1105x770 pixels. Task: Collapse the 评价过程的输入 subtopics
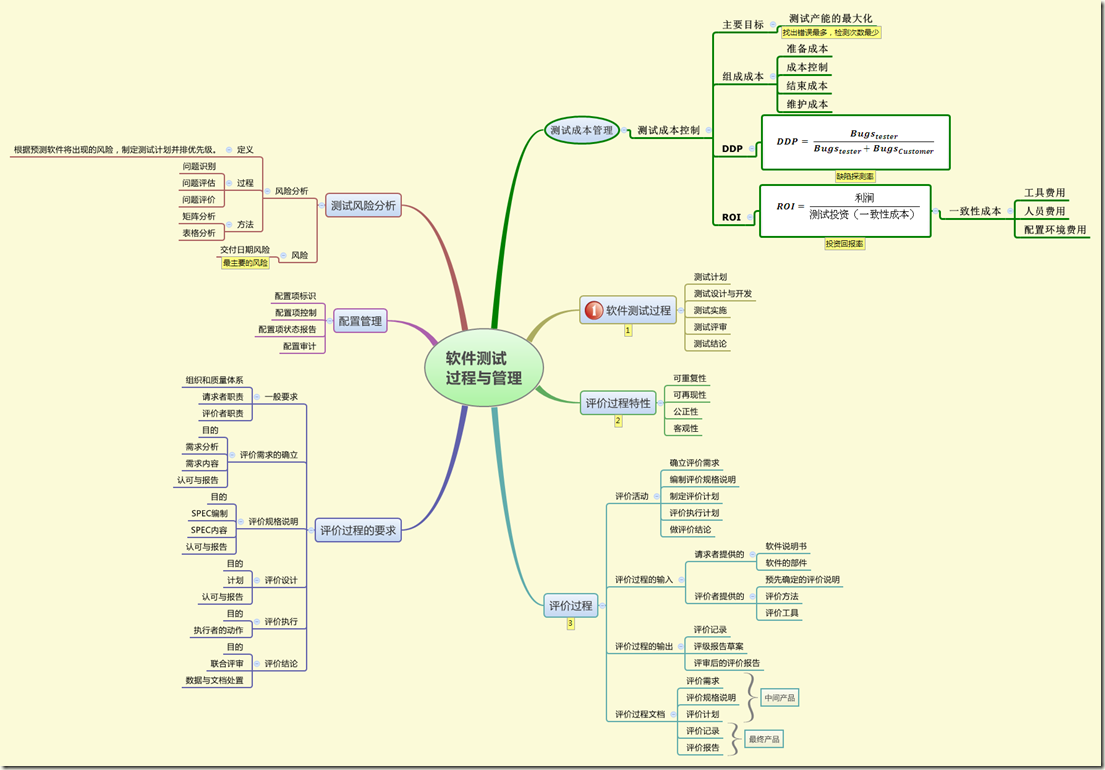click(681, 580)
